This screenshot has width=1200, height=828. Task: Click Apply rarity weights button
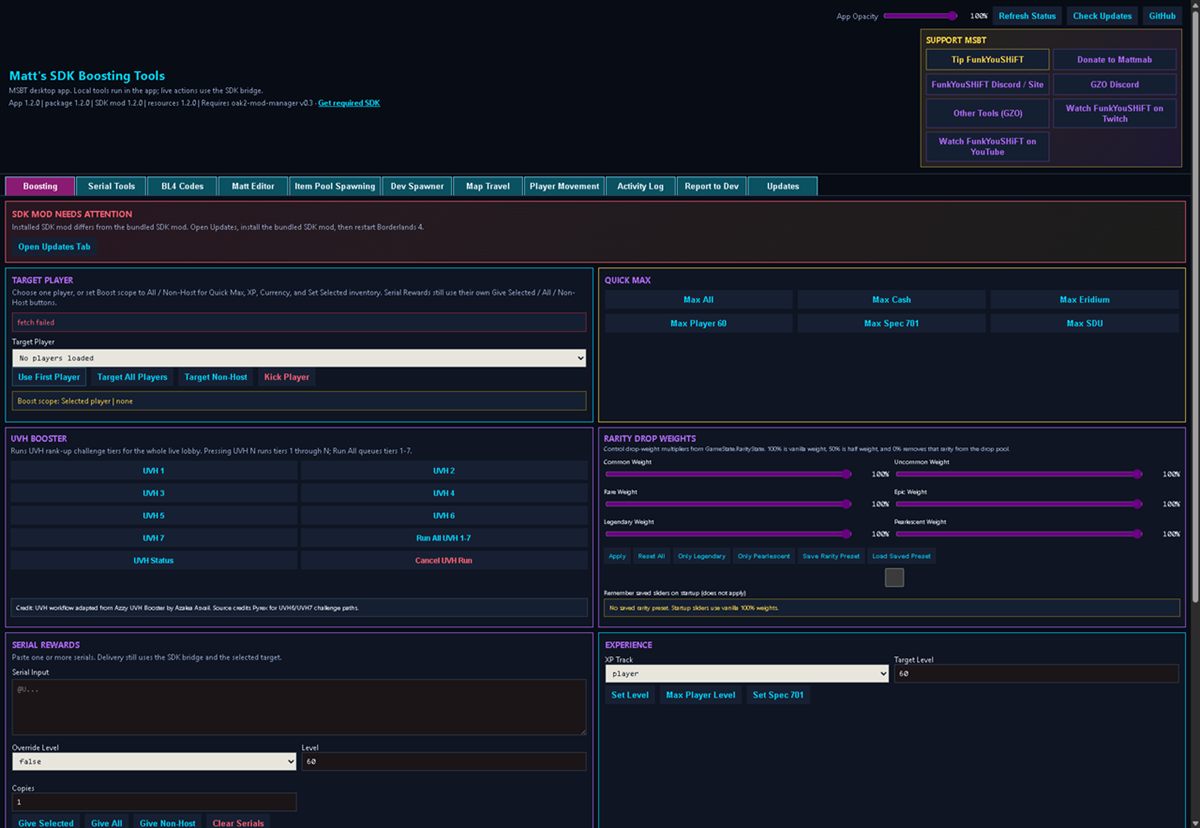pyautogui.click(x=617, y=556)
